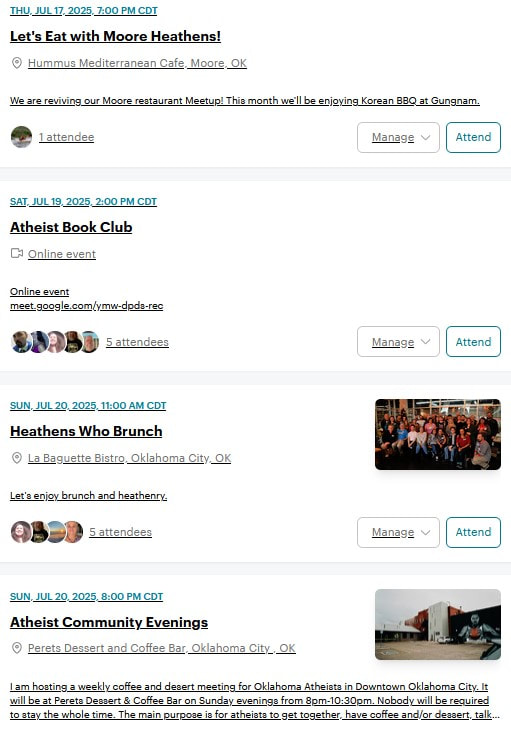Click location pin icon beside Perets Dessert and Coffee Bar
Image resolution: width=511 pixels, height=732 pixels.
point(17,648)
